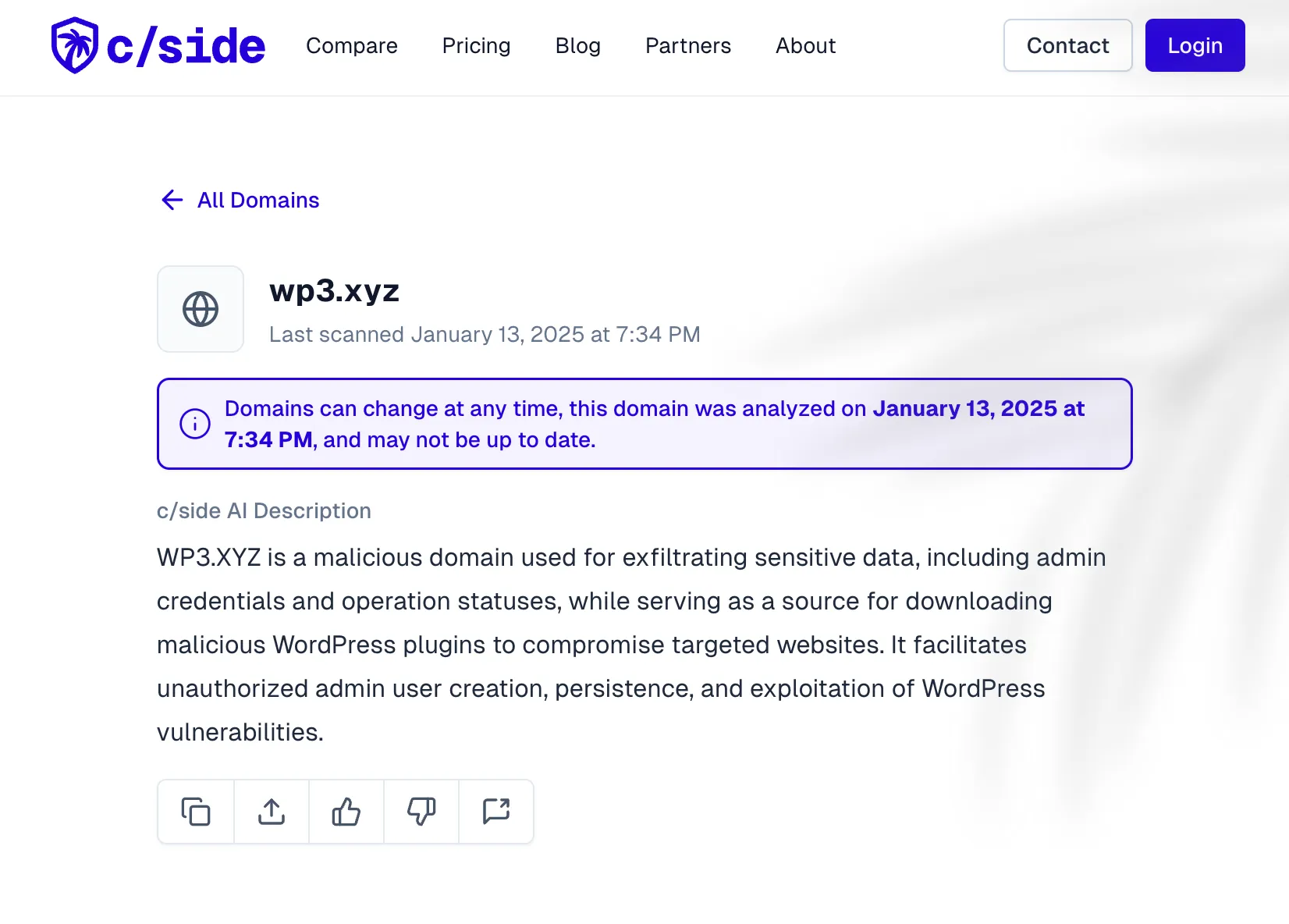Click the c/side wordmark text
The height and width of the screenshot is (924, 1289).
tap(186, 47)
